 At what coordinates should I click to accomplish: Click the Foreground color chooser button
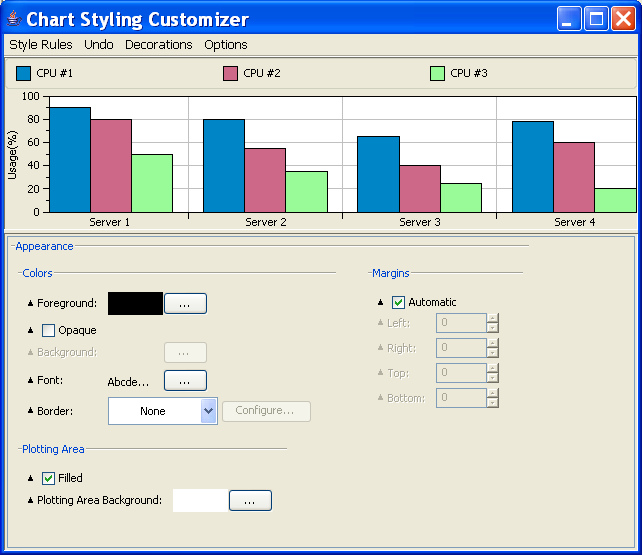pyautogui.click(x=185, y=303)
